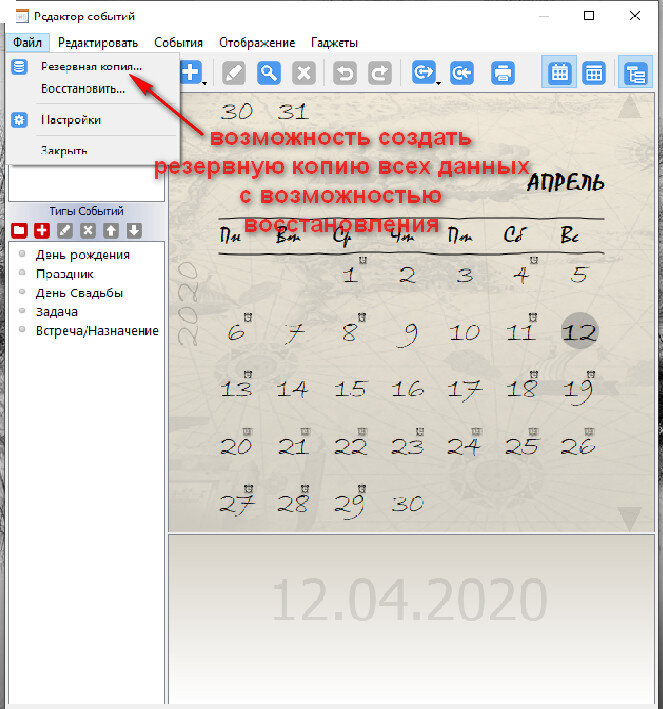The image size is (663, 709).
Task: Select the Задача event type
Action: [x=57, y=312]
